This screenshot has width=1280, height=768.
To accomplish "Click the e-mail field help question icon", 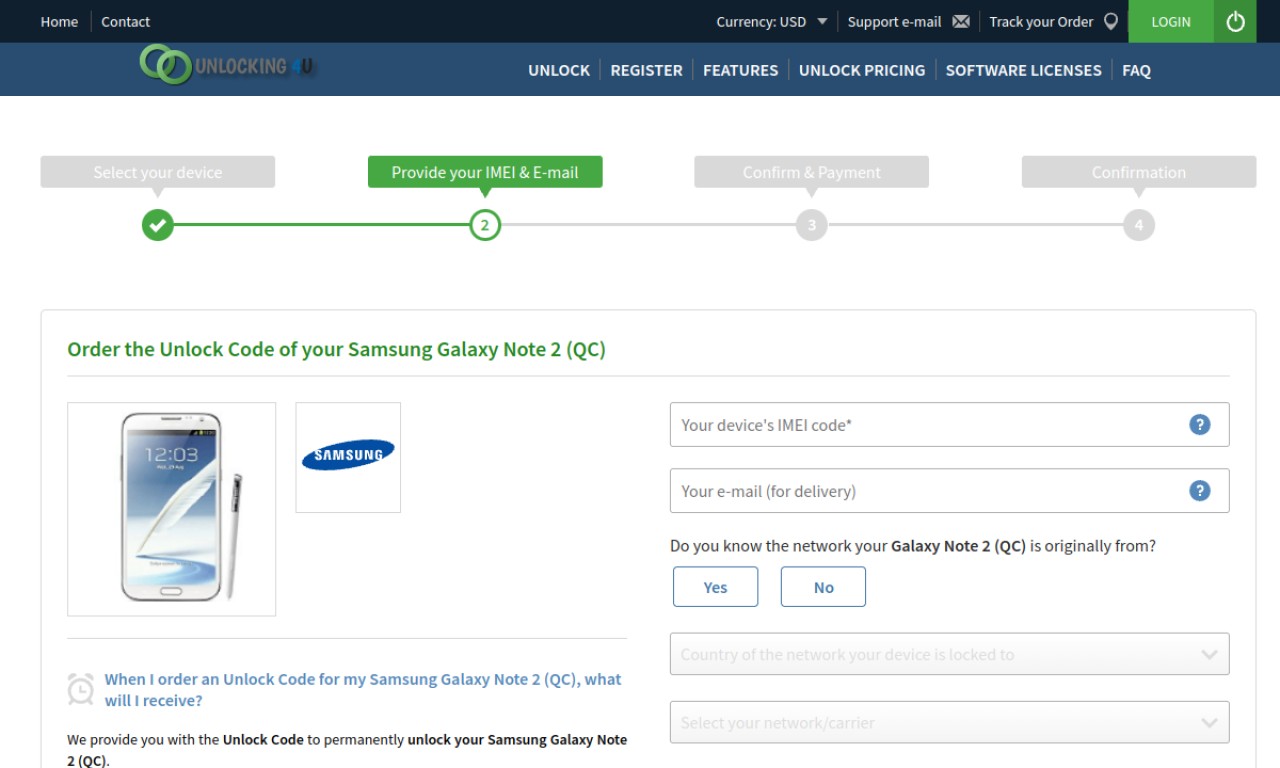I will 1199,491.
